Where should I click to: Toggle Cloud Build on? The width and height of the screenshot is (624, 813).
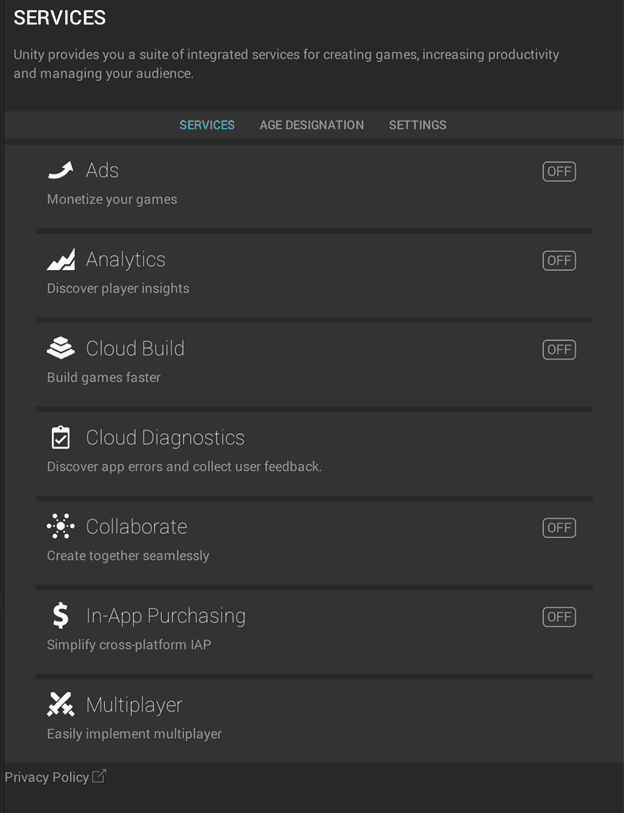(558, 349)
